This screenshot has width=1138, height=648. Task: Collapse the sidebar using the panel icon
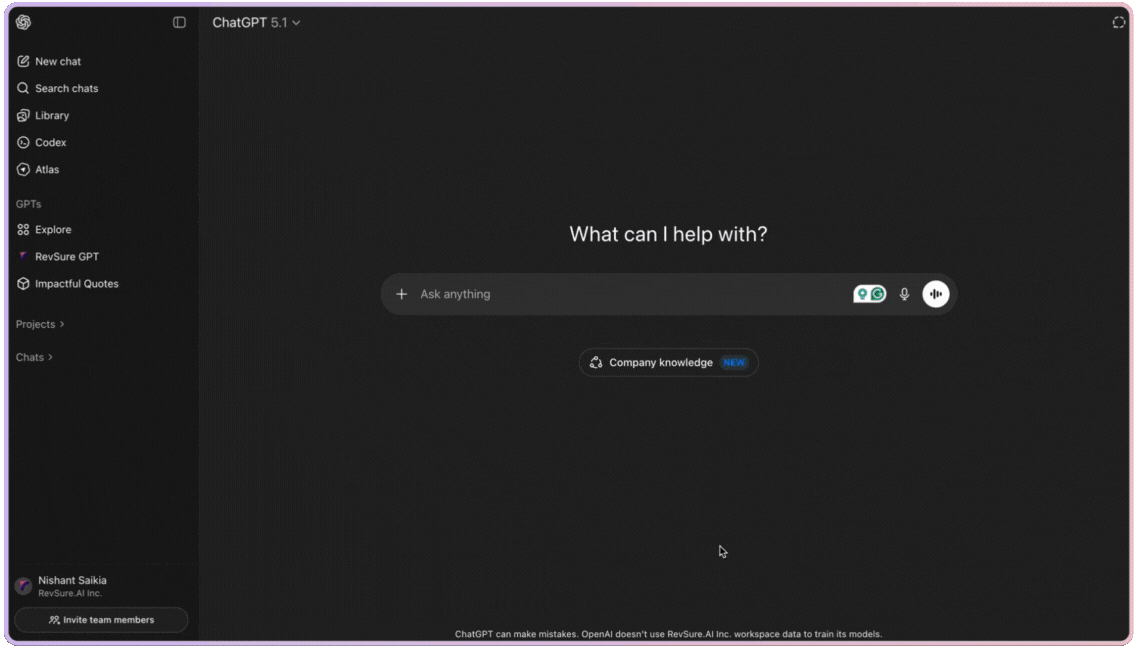[179, 22]
